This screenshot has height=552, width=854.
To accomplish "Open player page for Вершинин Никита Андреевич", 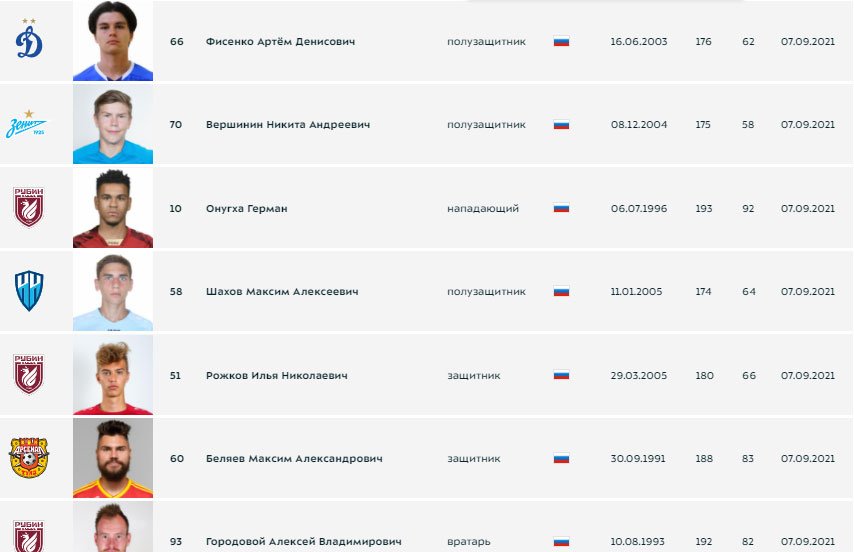I will [288, 125].
